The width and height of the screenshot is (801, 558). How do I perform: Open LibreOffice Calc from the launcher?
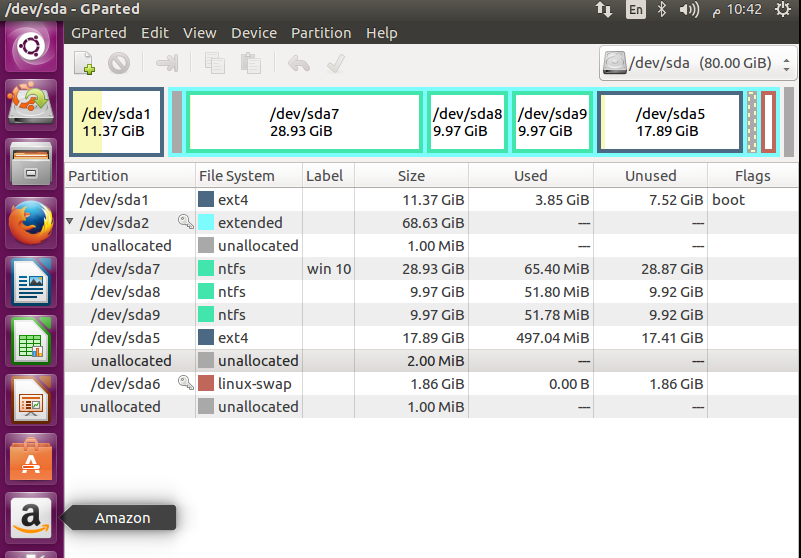click(x=31, y=341)
